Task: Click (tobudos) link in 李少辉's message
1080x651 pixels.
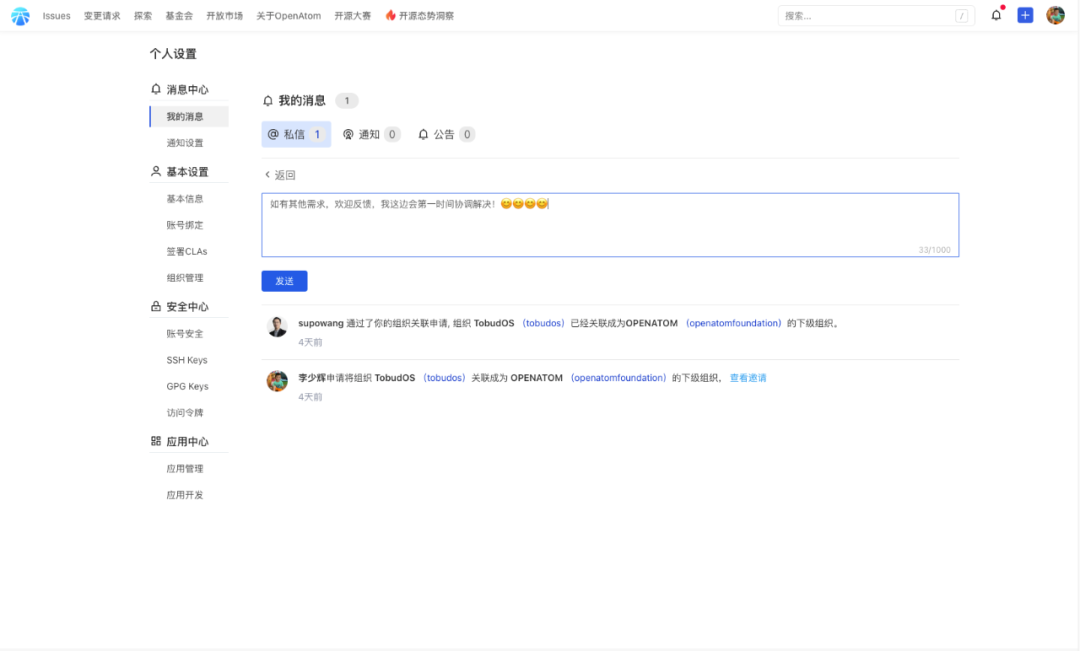Action: (x=444, y=378)
